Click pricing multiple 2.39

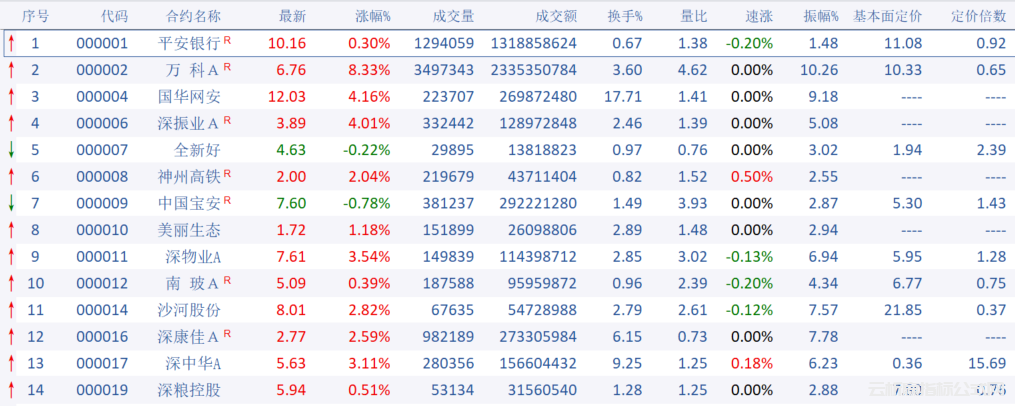(x=993, y=150)
